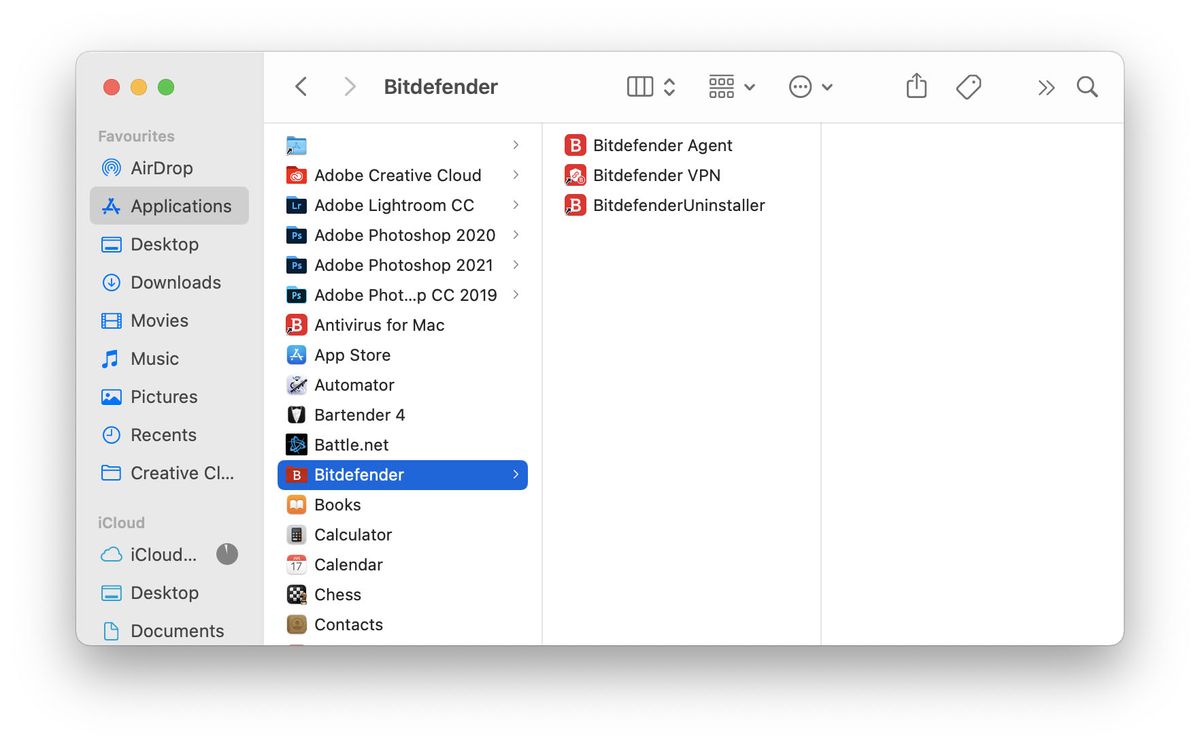Open Downloads from the sidebar
1200x746 pixels.
(176, 282)
